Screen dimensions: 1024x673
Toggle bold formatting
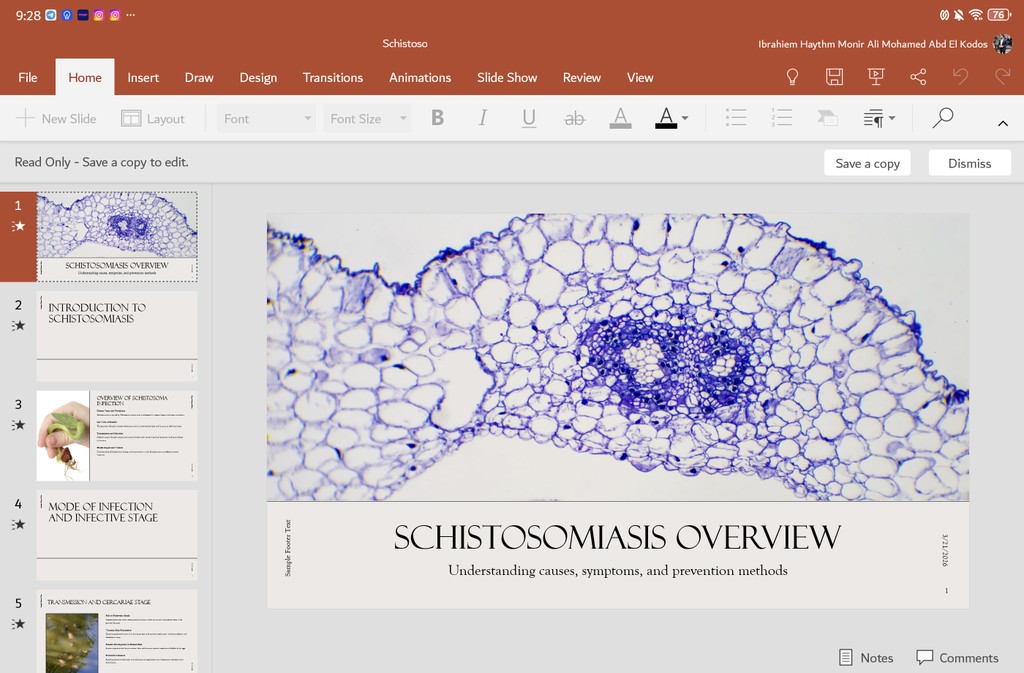coord(437,118)
